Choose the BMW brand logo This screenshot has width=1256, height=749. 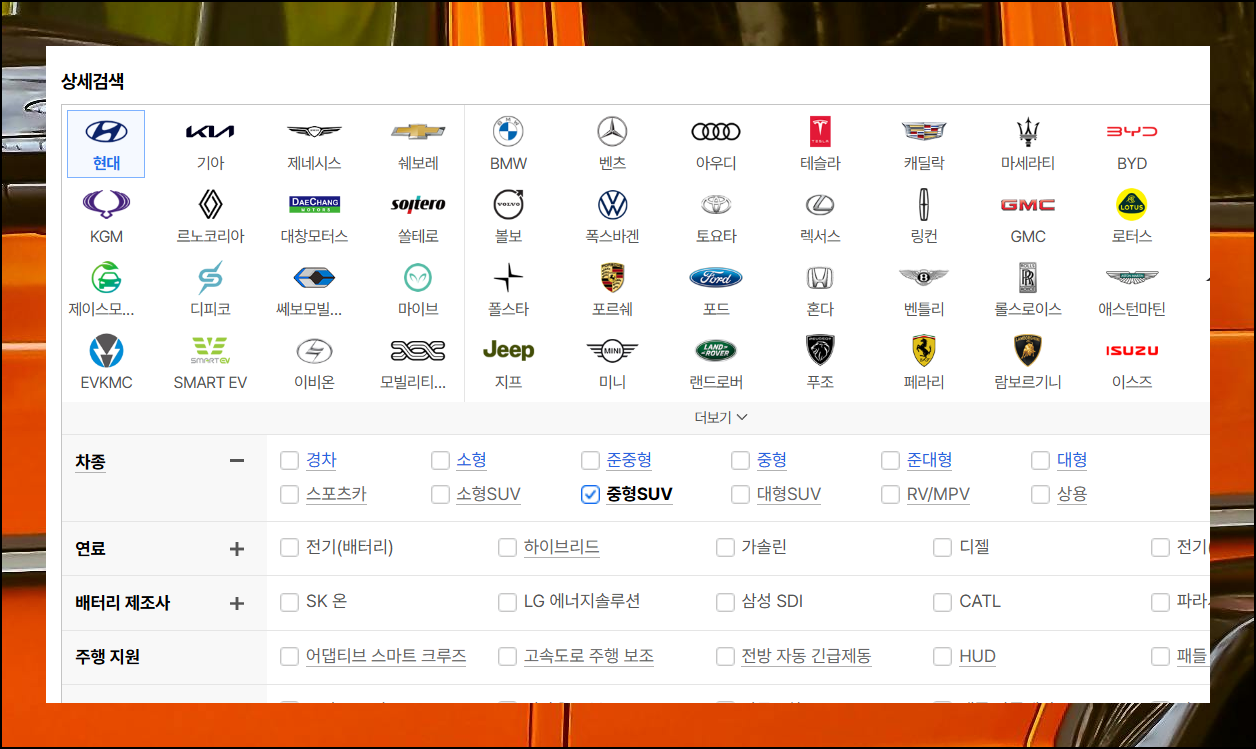point(508,131)
